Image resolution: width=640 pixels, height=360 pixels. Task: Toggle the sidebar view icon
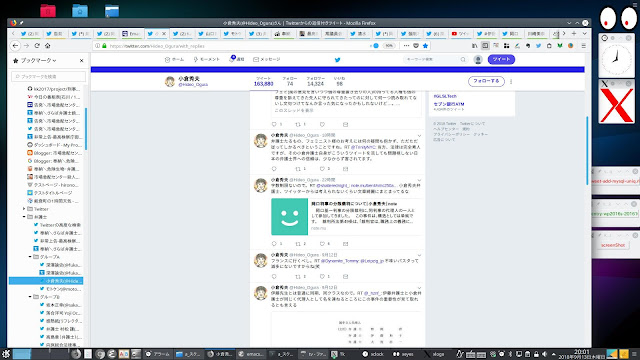coord(485,46)
